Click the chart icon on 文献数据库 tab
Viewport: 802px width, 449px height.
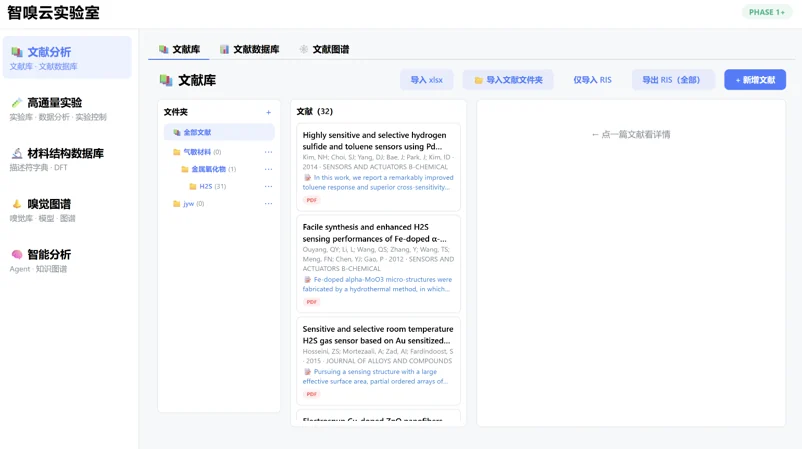point(224,50)
